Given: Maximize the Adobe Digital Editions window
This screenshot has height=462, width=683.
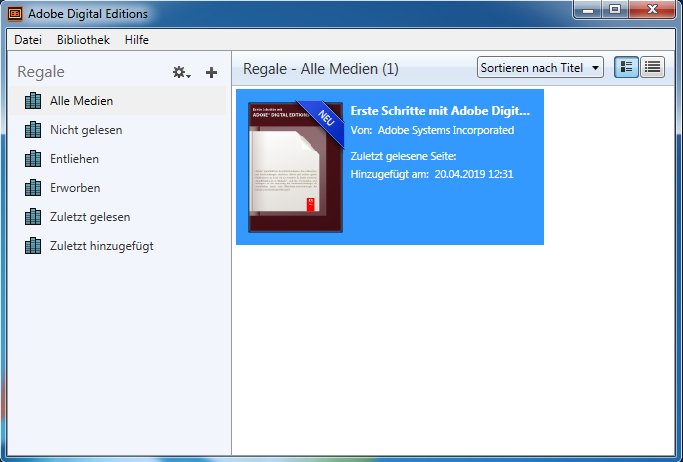Looking at the screenshot, I should point(615,10).
